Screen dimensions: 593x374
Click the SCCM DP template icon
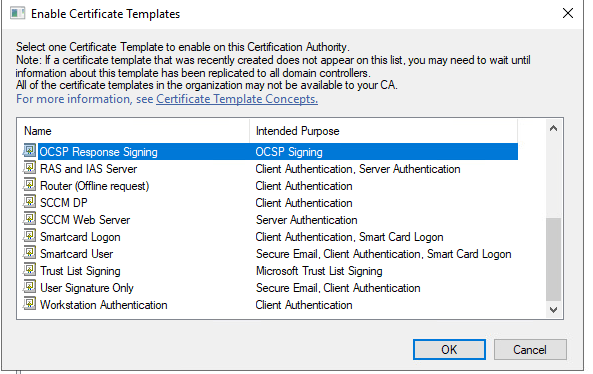point(29,202)
